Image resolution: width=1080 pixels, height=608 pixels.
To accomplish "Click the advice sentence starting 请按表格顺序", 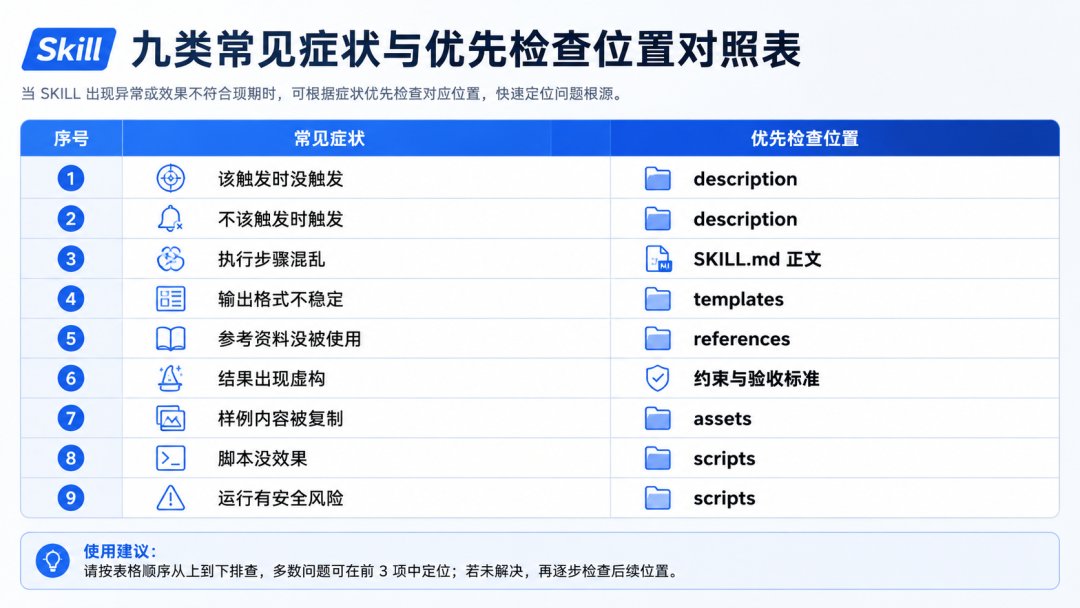I will (381, 571).
